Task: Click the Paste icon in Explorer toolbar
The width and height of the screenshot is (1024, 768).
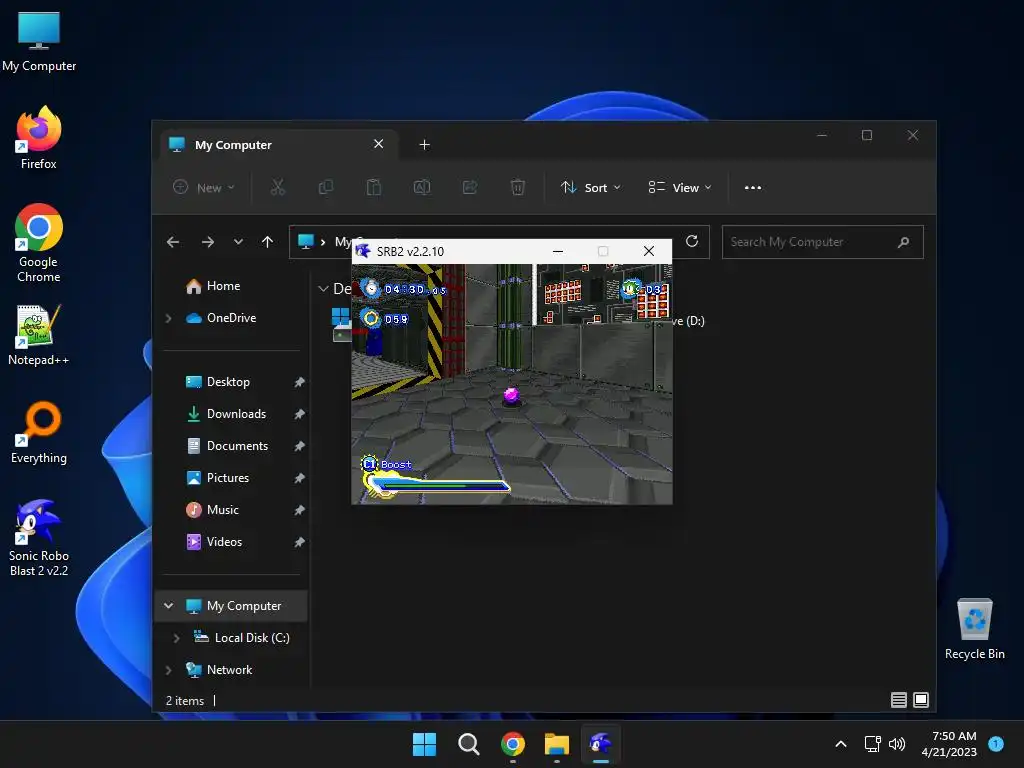Action: 374,187
